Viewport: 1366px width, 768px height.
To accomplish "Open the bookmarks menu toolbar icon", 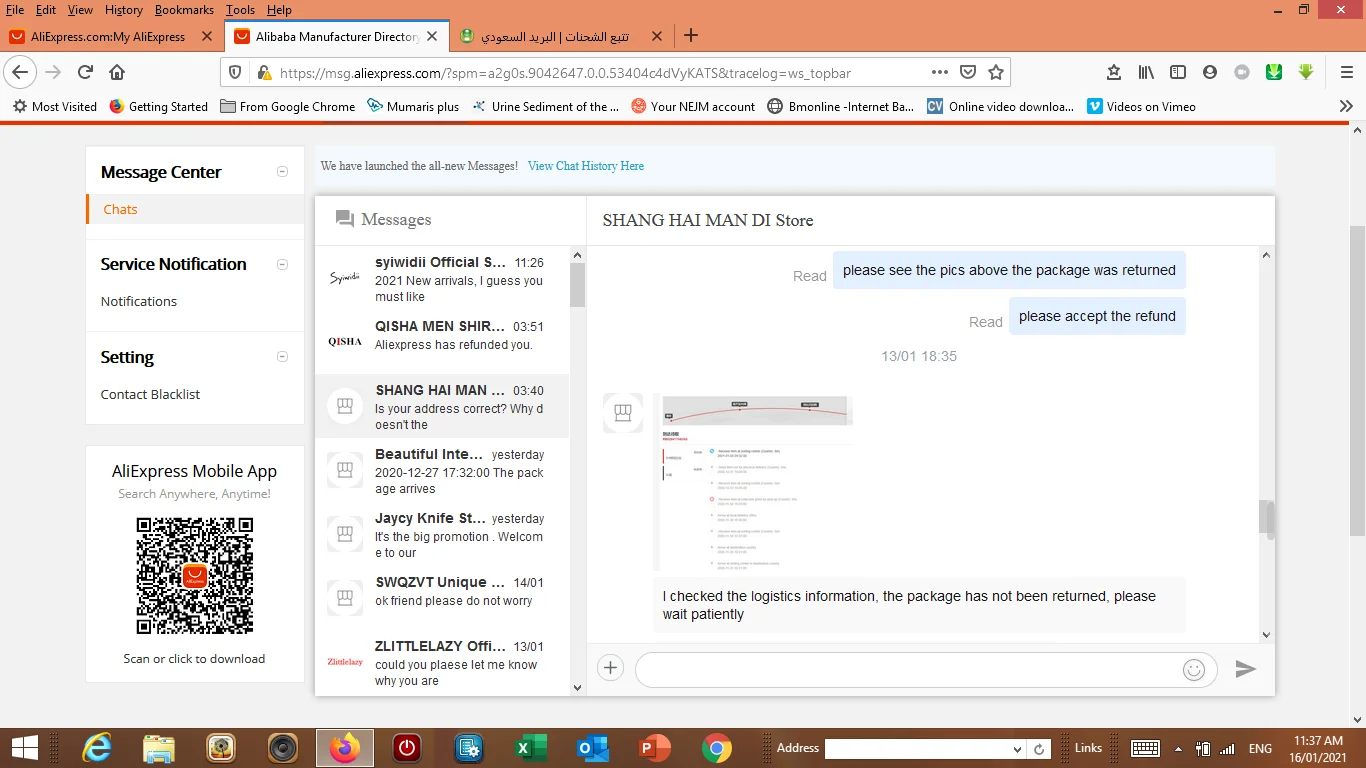I will pos(1114,72).
